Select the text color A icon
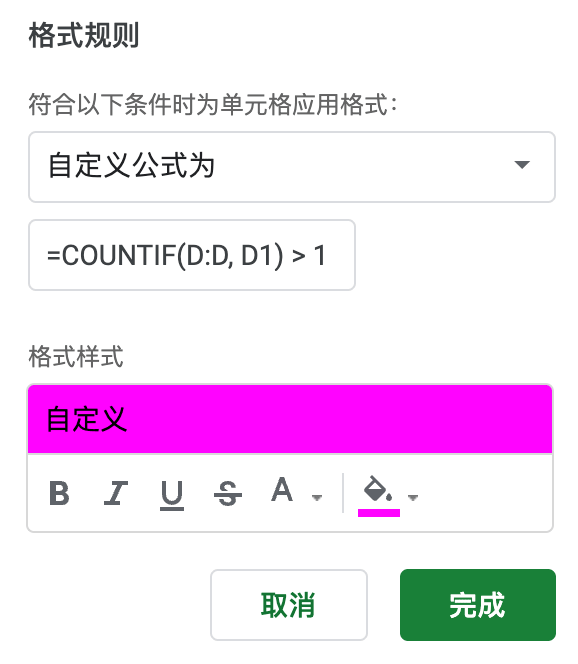The width and height of the screenshot is (578, 664). [282, 490]
